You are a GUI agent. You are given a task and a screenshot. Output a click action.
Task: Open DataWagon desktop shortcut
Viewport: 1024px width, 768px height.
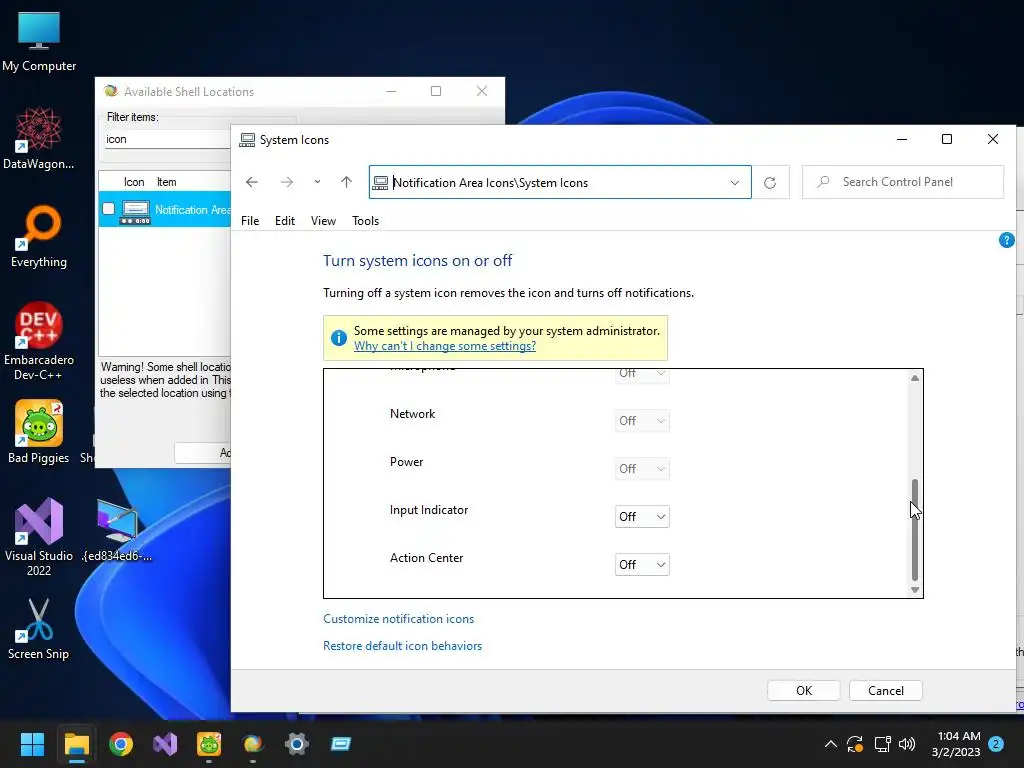click(39, 138)
